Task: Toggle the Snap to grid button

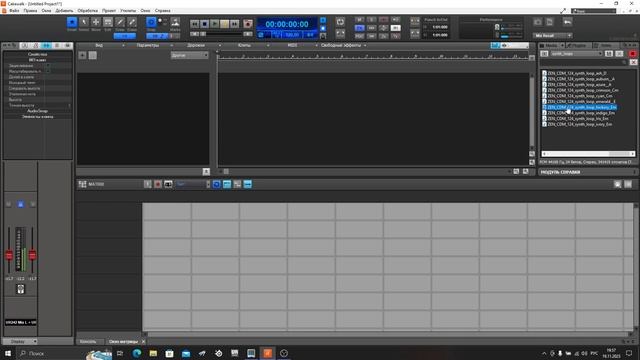Action: coord(151,22)
